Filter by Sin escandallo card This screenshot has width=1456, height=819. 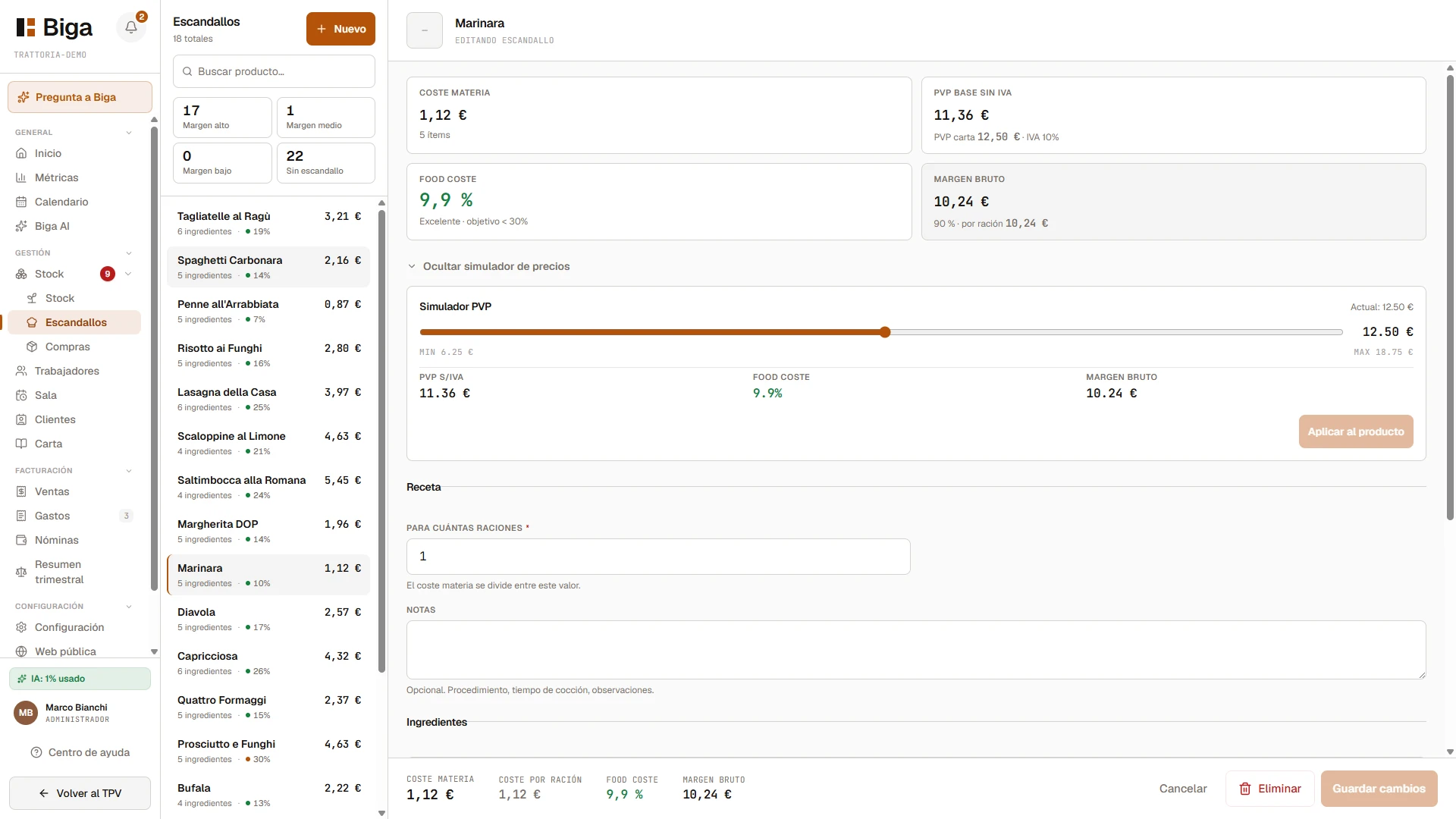click(x=326, y=163)
